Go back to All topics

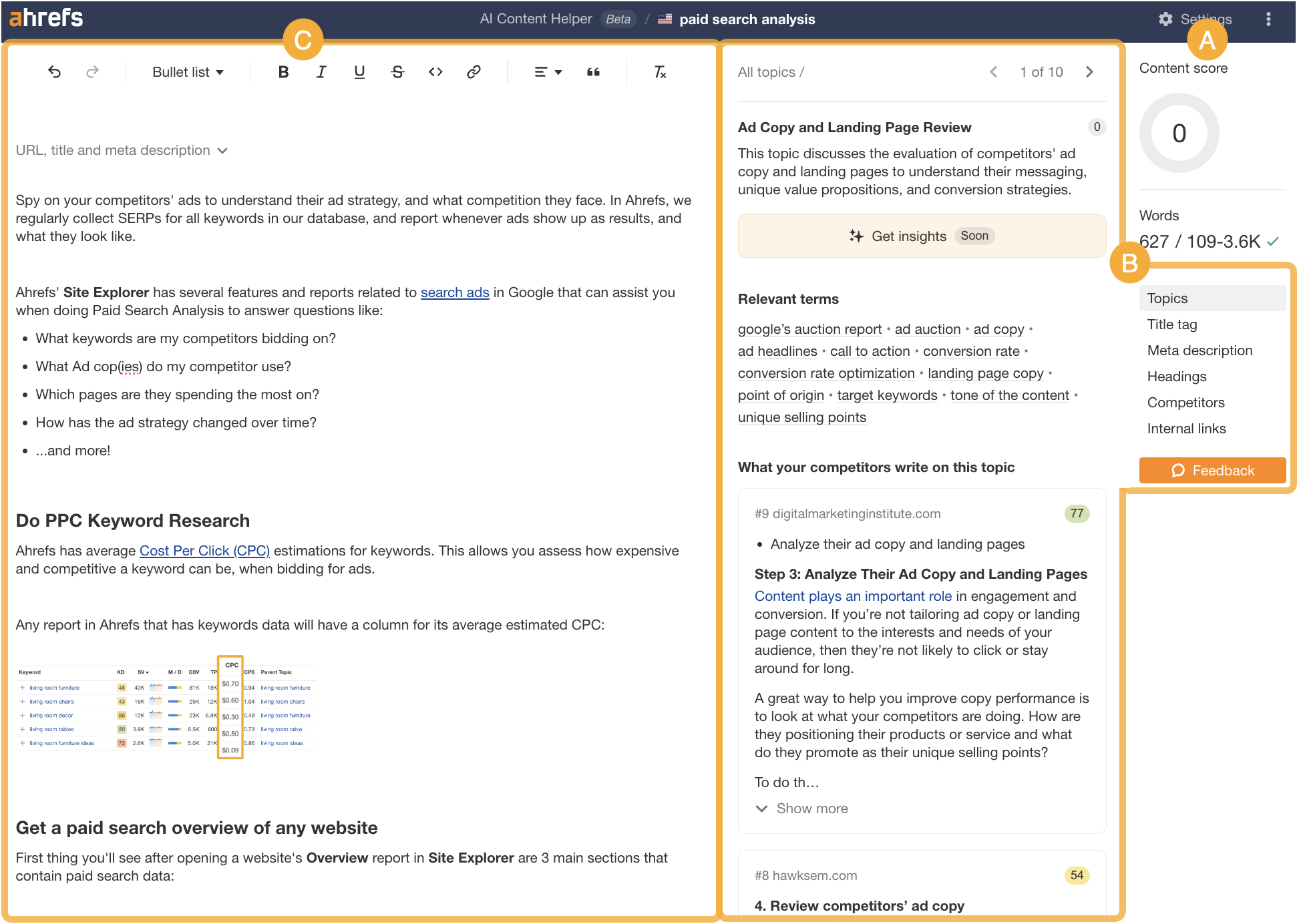[766, 72]
